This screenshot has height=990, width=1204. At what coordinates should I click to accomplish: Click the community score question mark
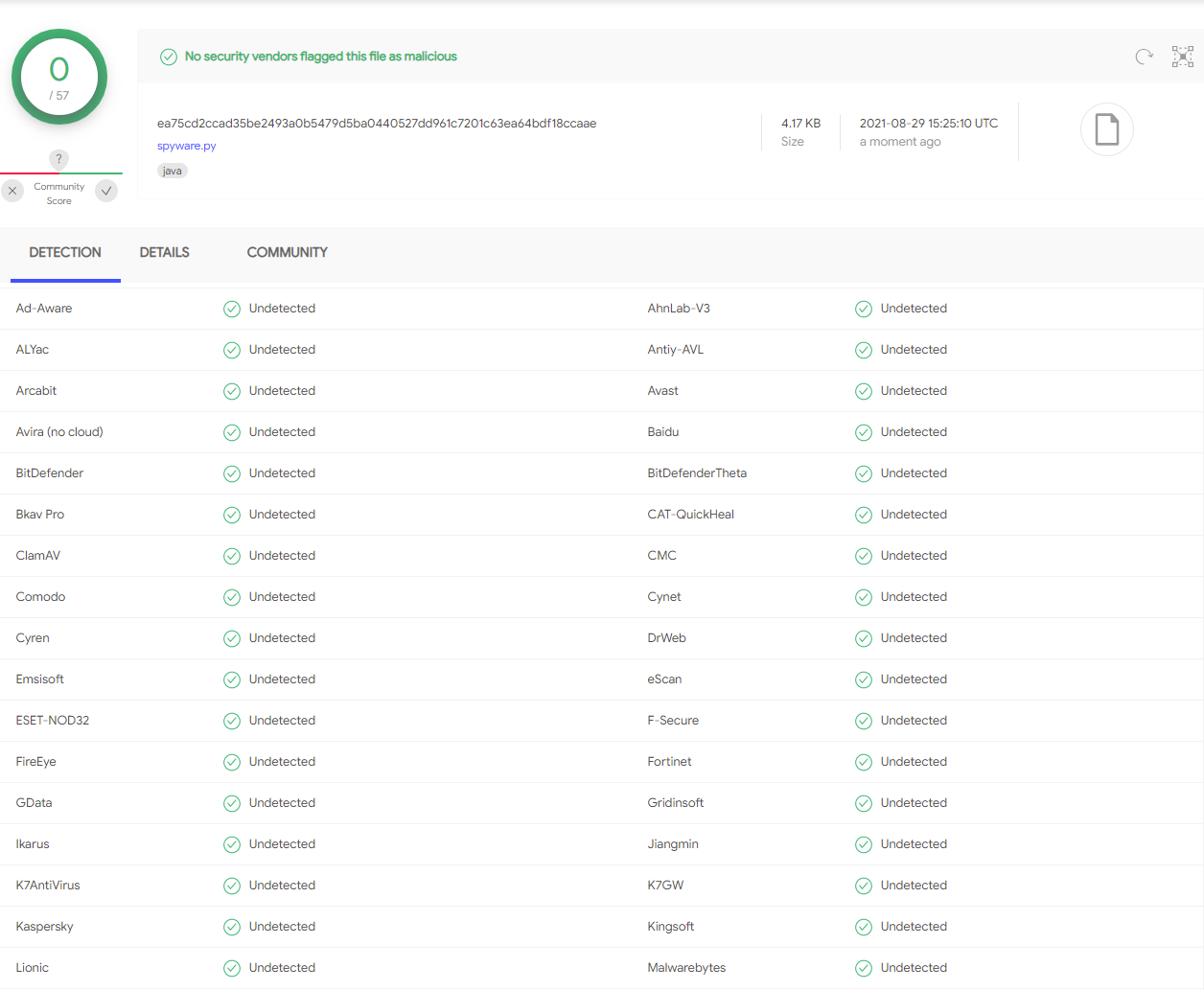coord(58,159)
